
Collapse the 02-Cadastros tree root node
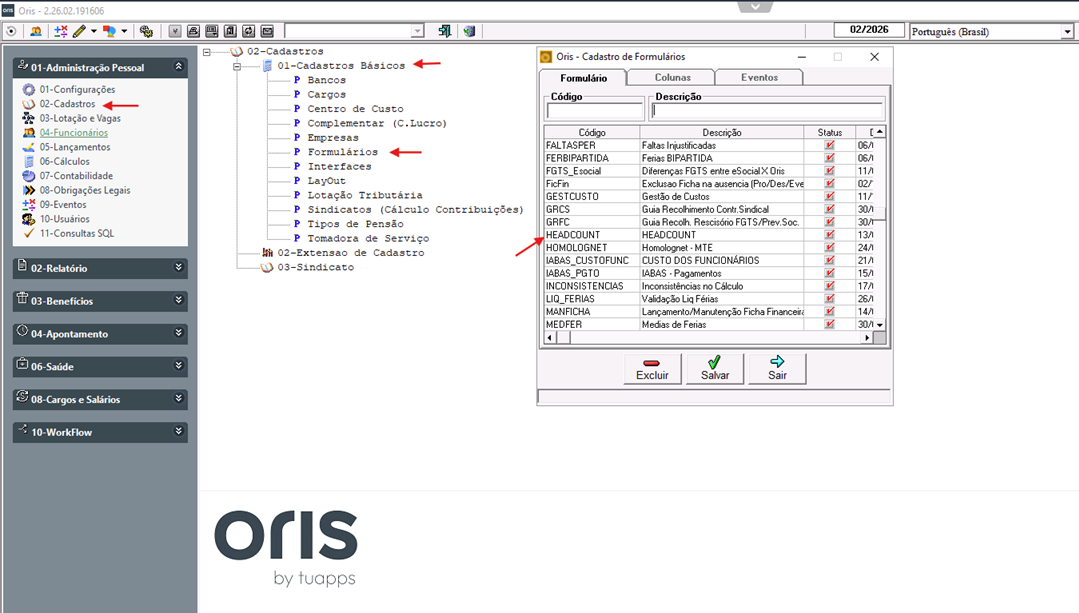tap(206, 52)
